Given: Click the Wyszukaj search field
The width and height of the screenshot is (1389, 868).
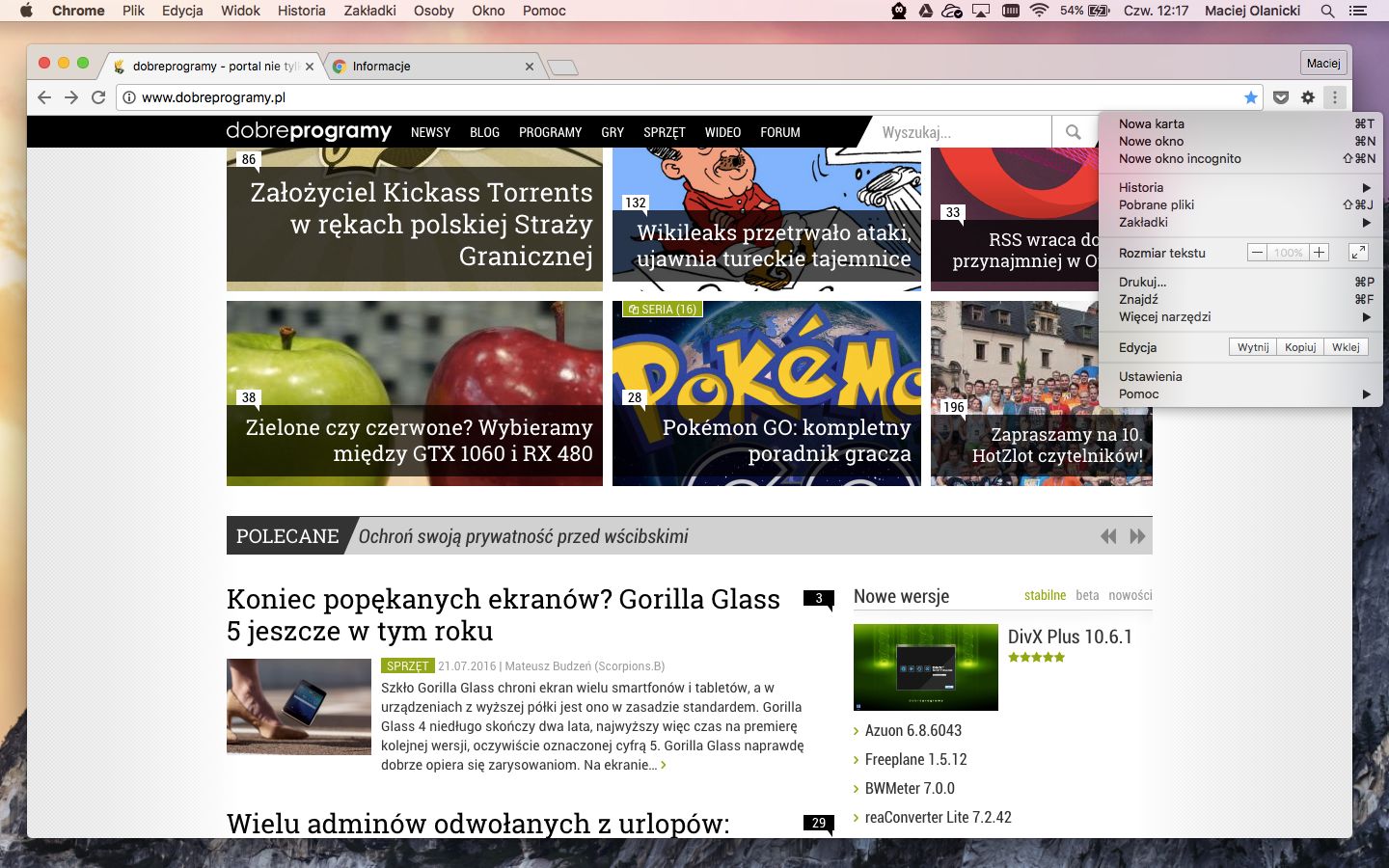Looking at the screenshot, I should pos(960,132).
